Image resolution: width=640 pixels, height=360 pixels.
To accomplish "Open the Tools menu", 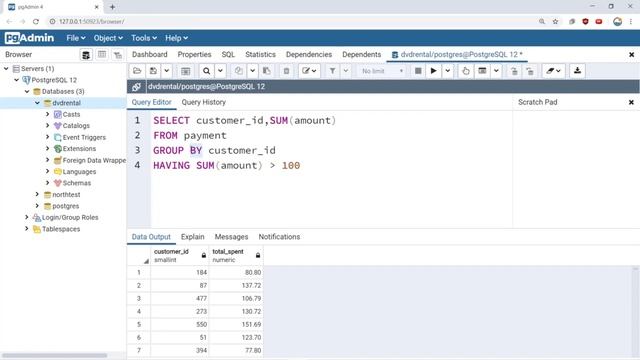I will coord(144,38).
